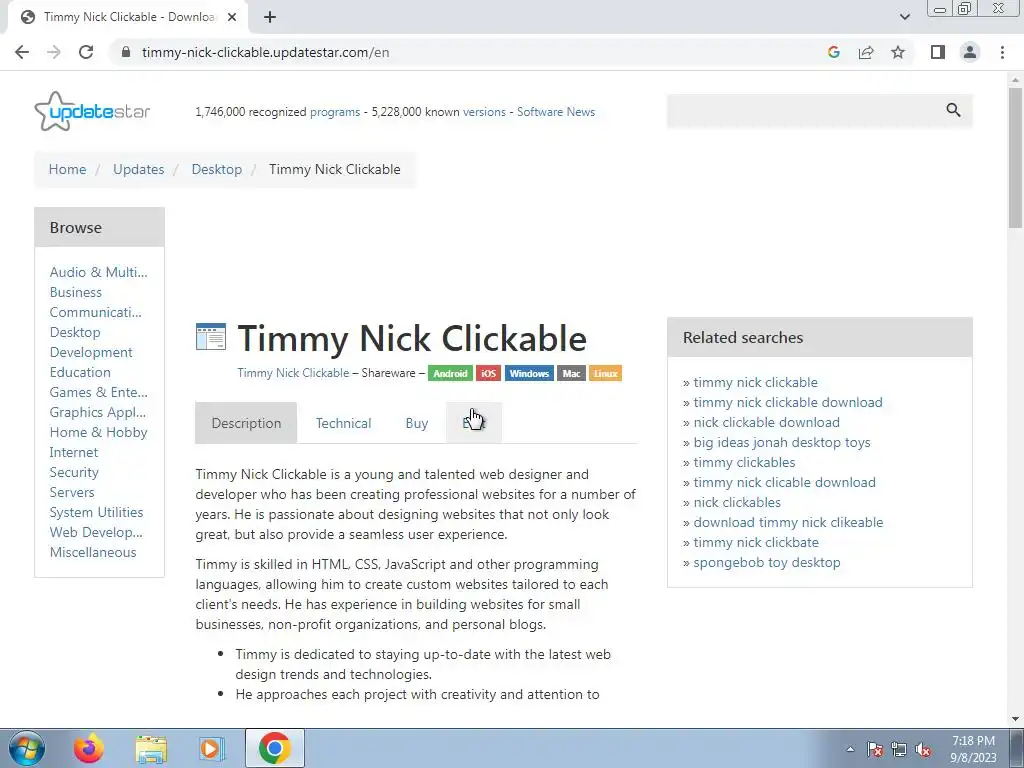The width and height of the screenshot is (1024, 768).
Task: Click the share page icon
Action: (x=866, y=52)
